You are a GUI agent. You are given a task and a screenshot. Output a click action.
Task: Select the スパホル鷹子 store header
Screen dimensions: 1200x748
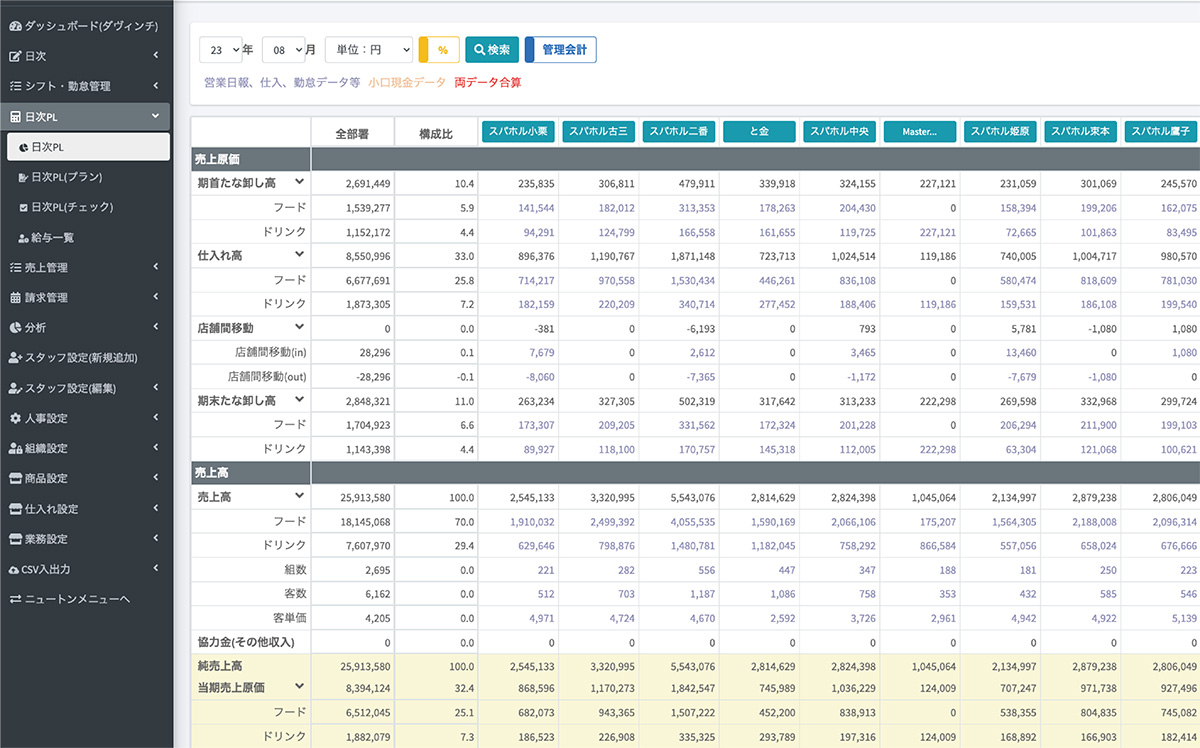click(1161, 131)
